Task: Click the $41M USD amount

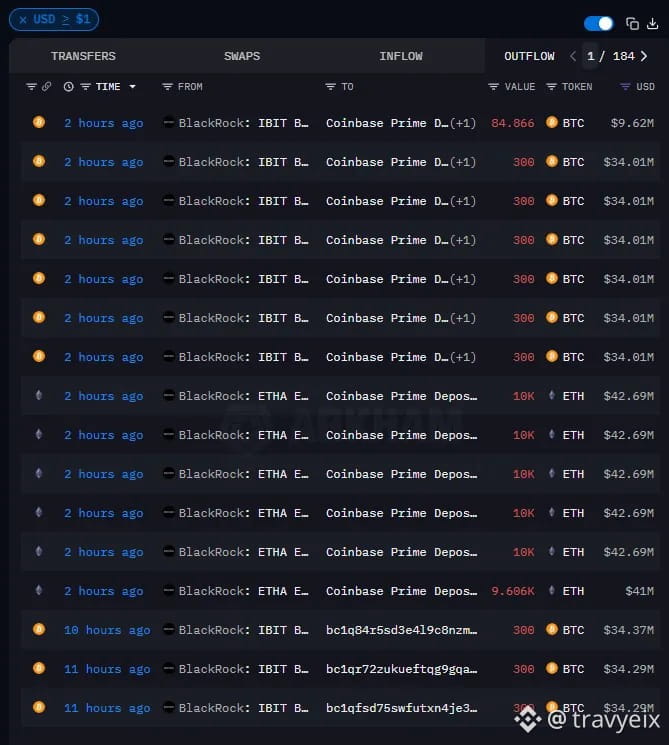Action: pyautogui.click(x=640, y=591)
